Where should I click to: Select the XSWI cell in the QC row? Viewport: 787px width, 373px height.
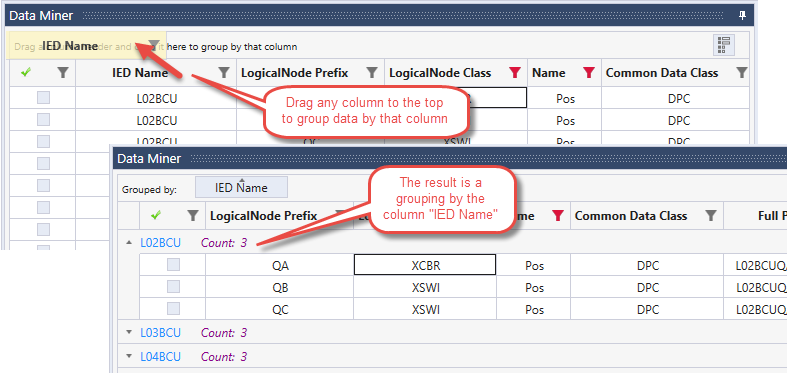coord(425,308)
